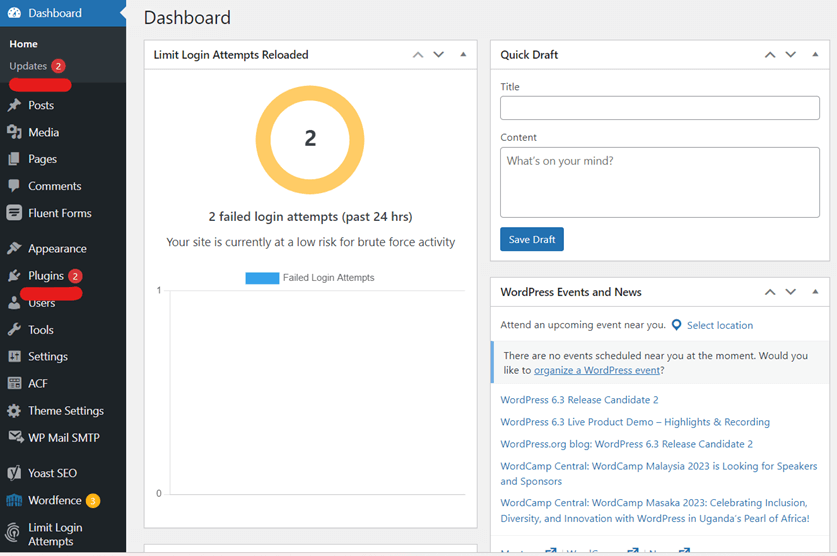
Task: Open the Updates submenu item
Action: (28, 66)
